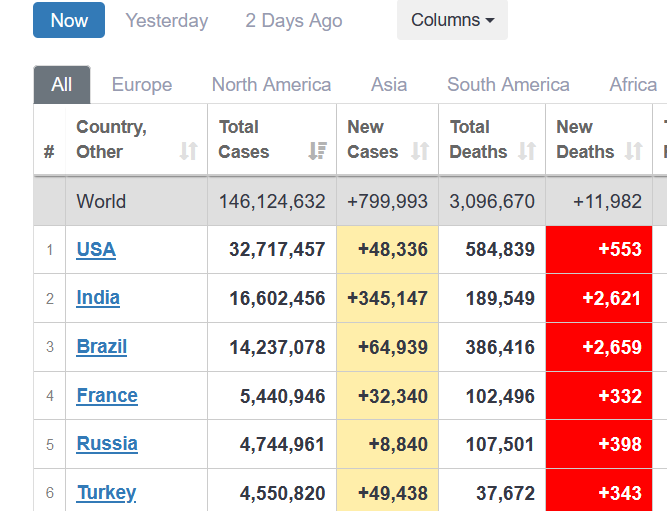Click India new cases +345,147
The image size is (667, 511).
(387, 298)
